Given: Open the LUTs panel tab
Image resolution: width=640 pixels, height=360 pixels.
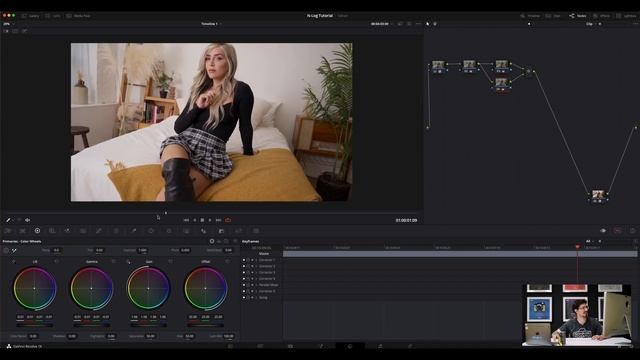Looking at the screenshot, I should coord(53,16).
